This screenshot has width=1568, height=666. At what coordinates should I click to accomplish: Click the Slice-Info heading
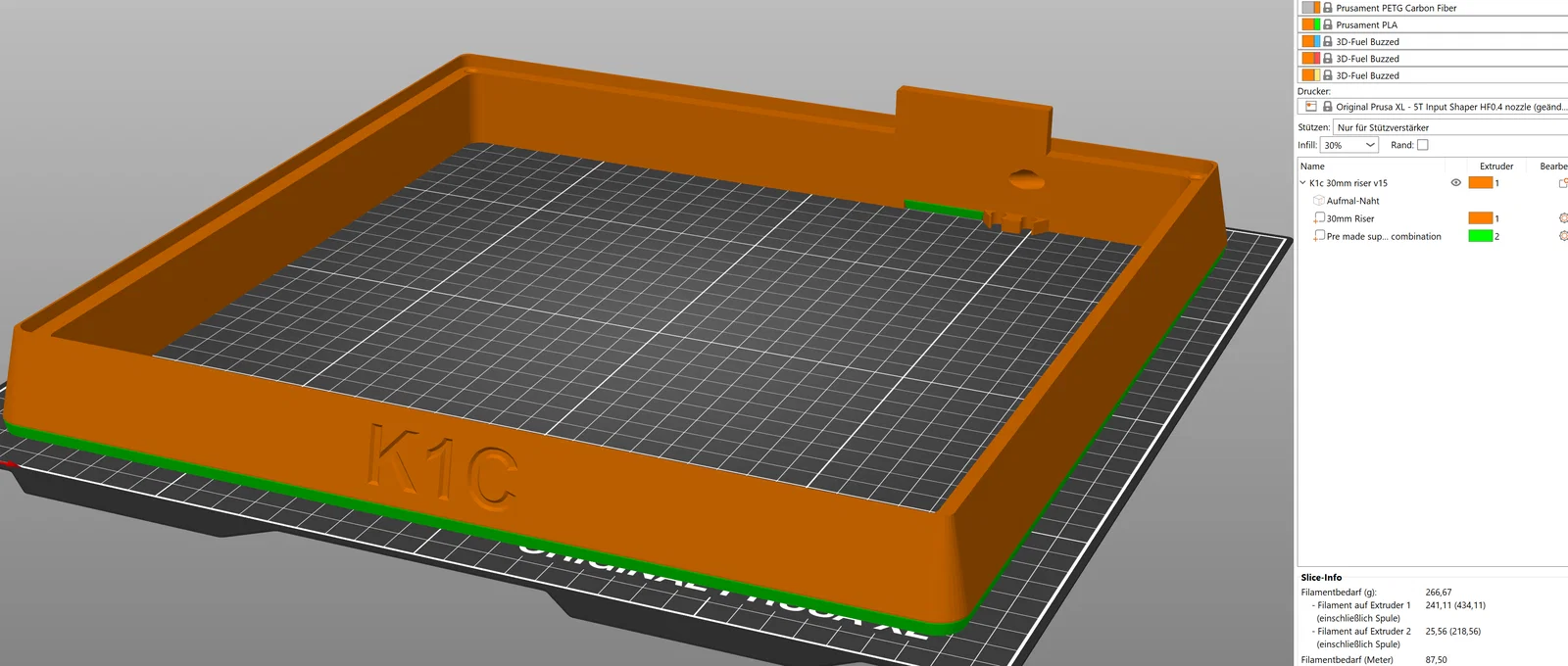[1321, 578]
